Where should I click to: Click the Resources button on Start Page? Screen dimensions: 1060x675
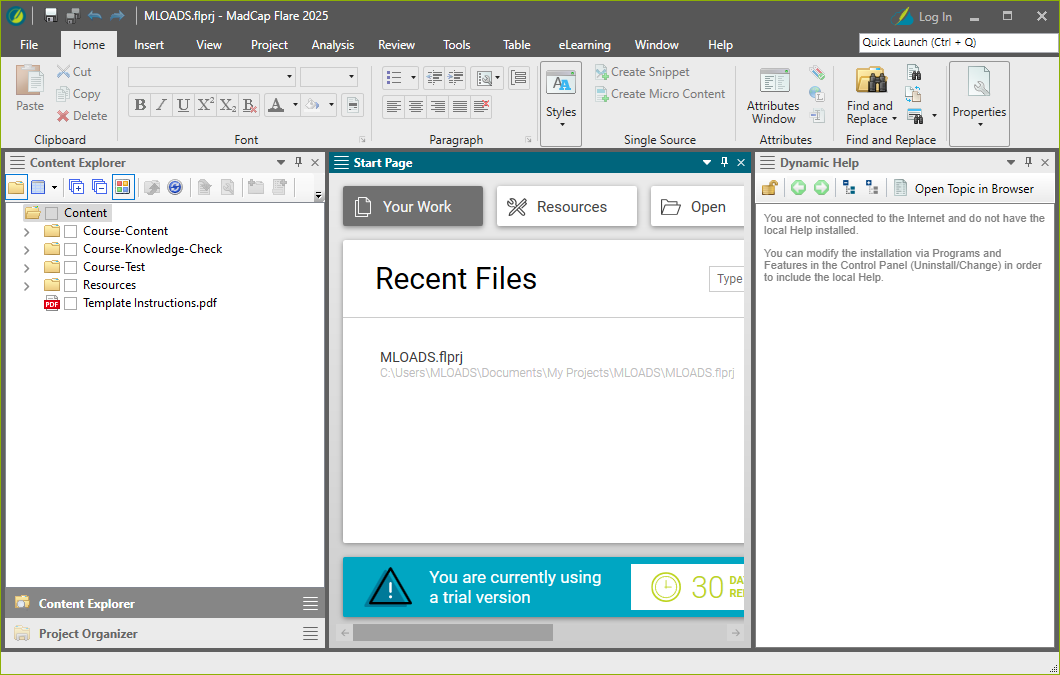567,206
